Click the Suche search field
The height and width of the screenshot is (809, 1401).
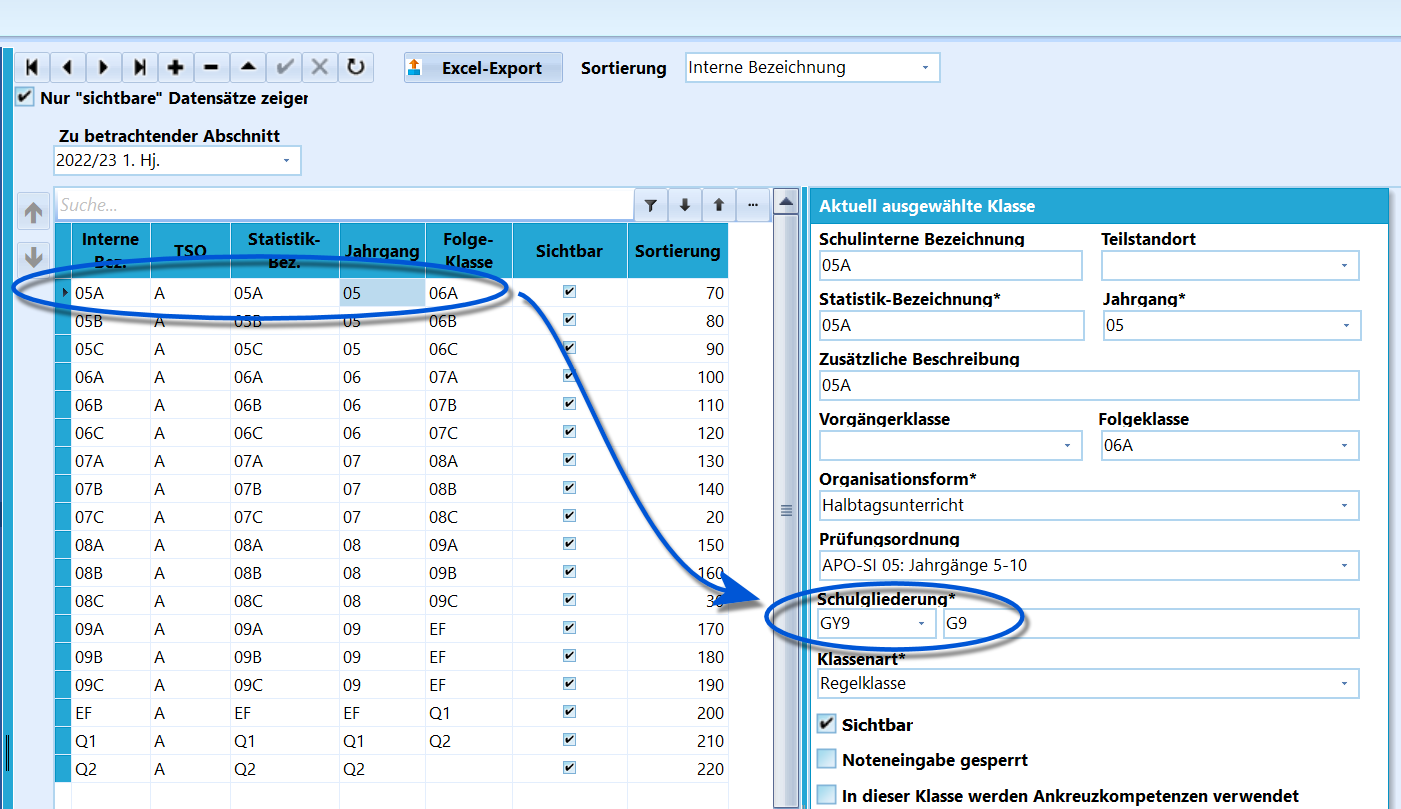tap(345, 205)
